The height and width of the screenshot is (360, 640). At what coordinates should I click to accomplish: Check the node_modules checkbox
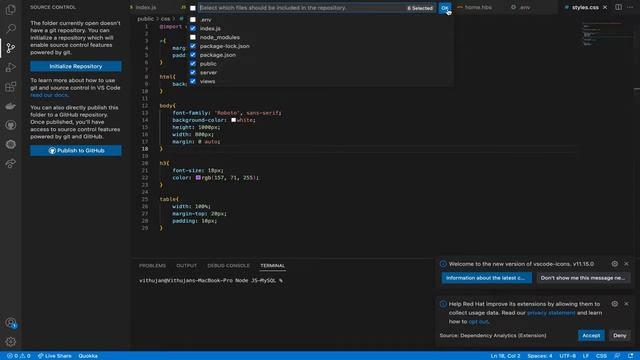[193, 37]
